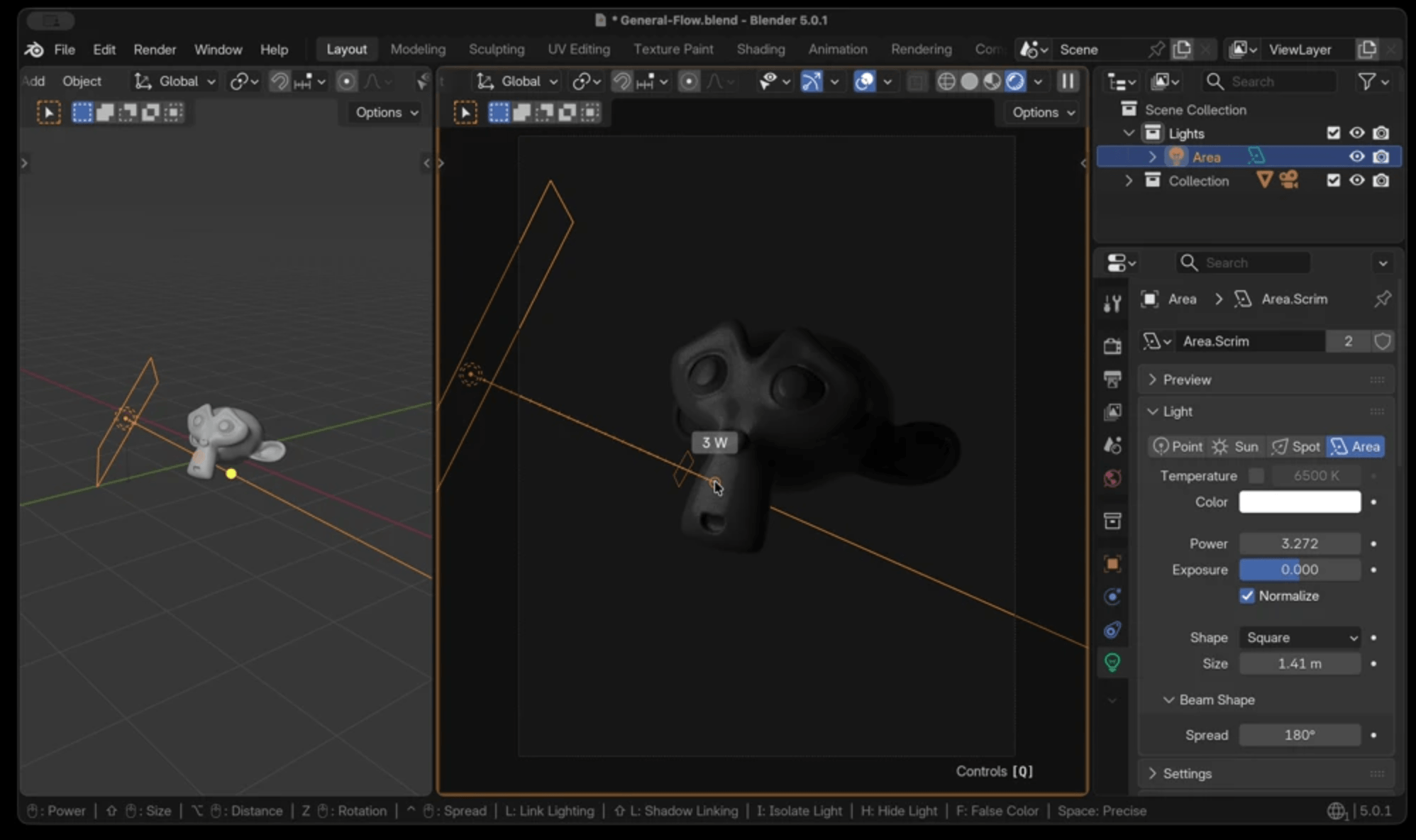This screenshot has width=1416, height=840.
Task: Open the Render Properties tab
Action: [1112, 345]
